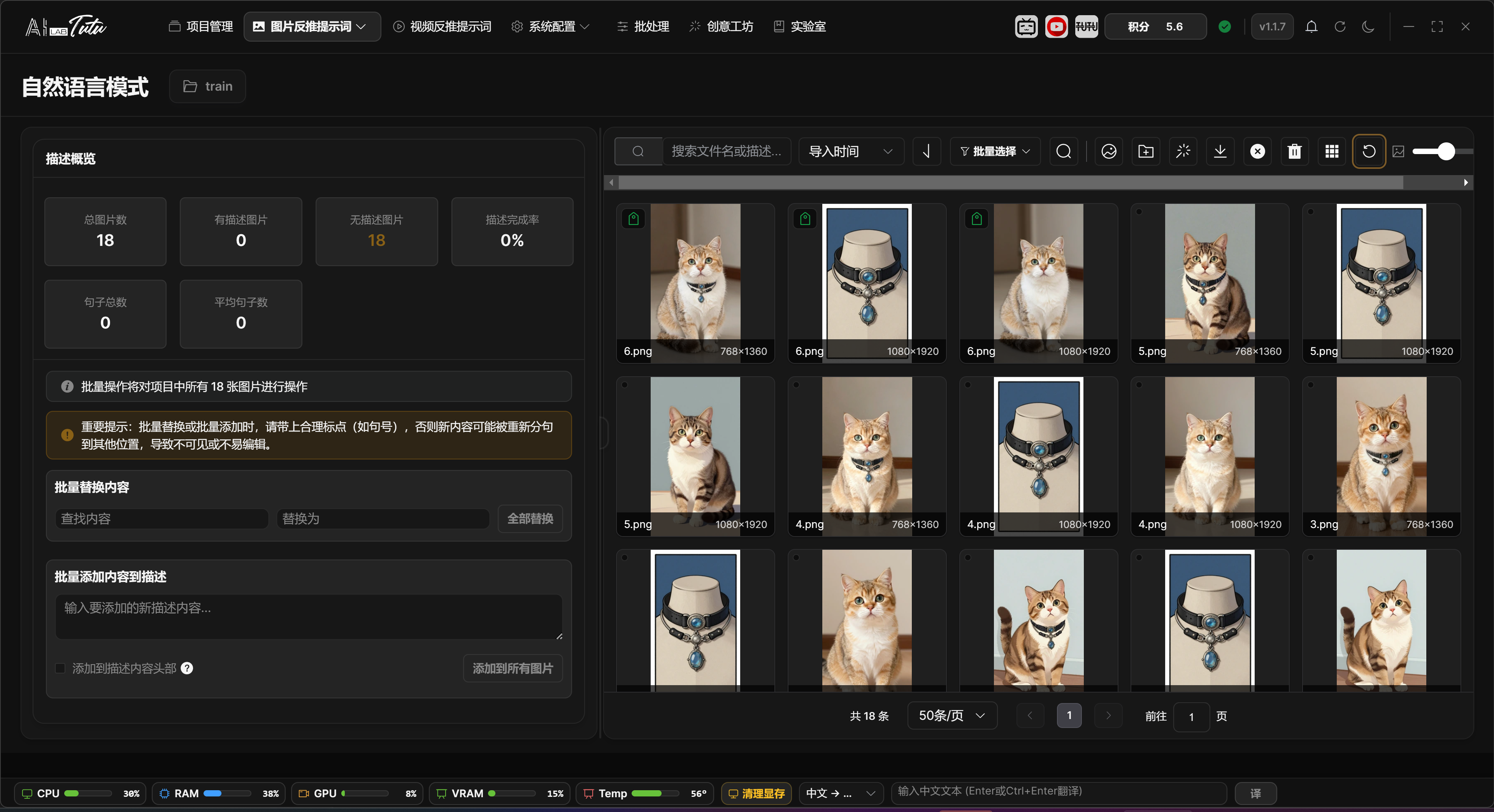1494x812 pixels.
Task: Click the trash delete icon
Action: (1294, 151)
